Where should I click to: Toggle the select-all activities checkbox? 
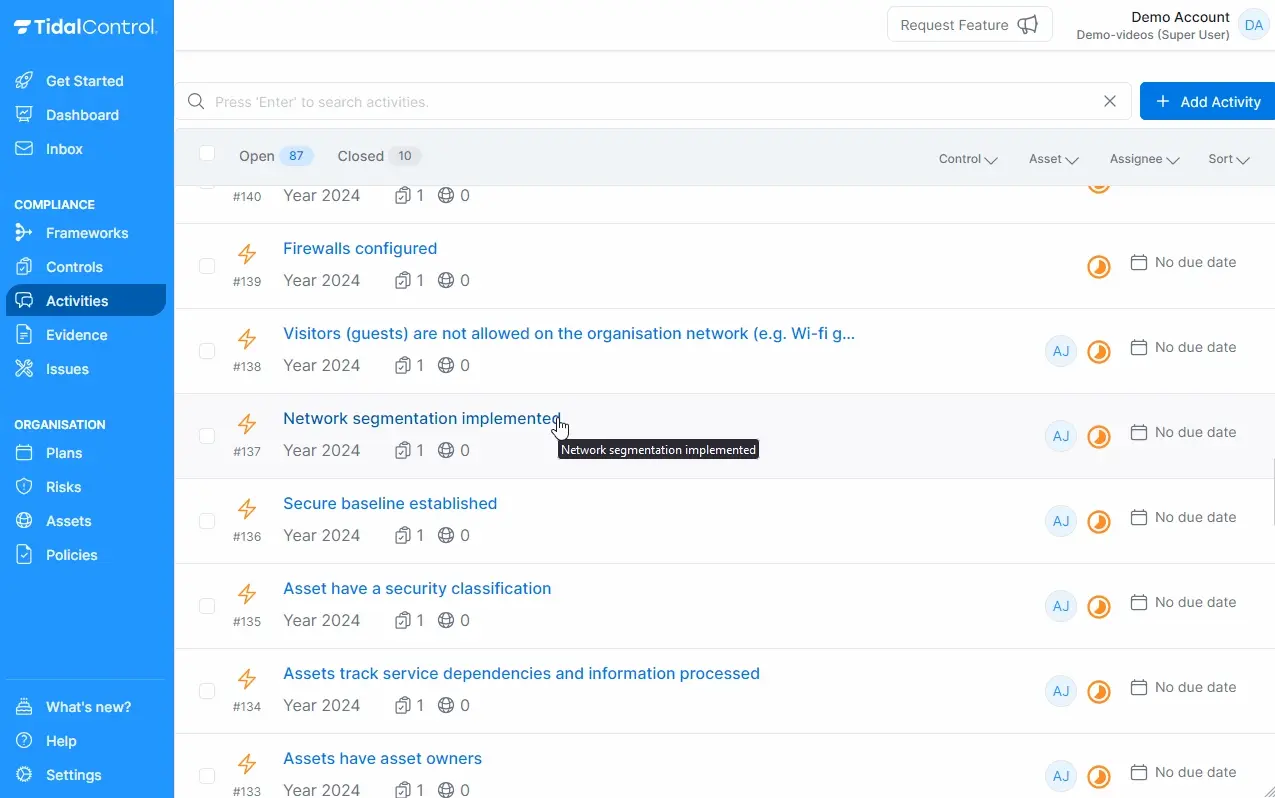pyautogui.click(x=207, y=153)
